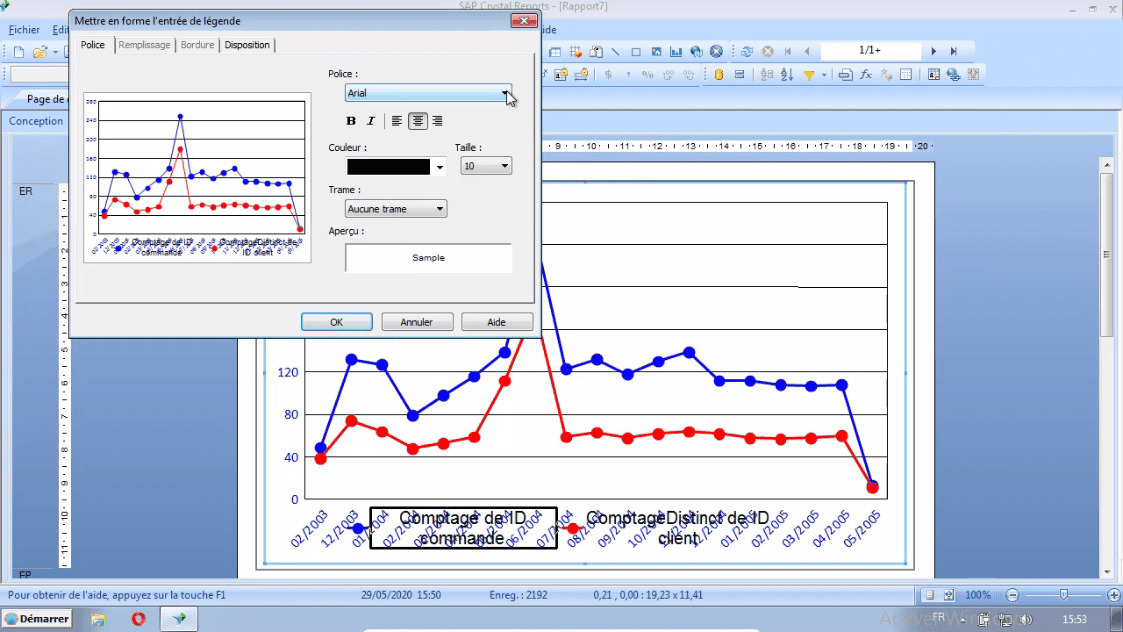Image resolution: width=1123 pixels, height=632 pixels.
Task: Click the Opera icon in the taskbar
Action: [138, 619]
